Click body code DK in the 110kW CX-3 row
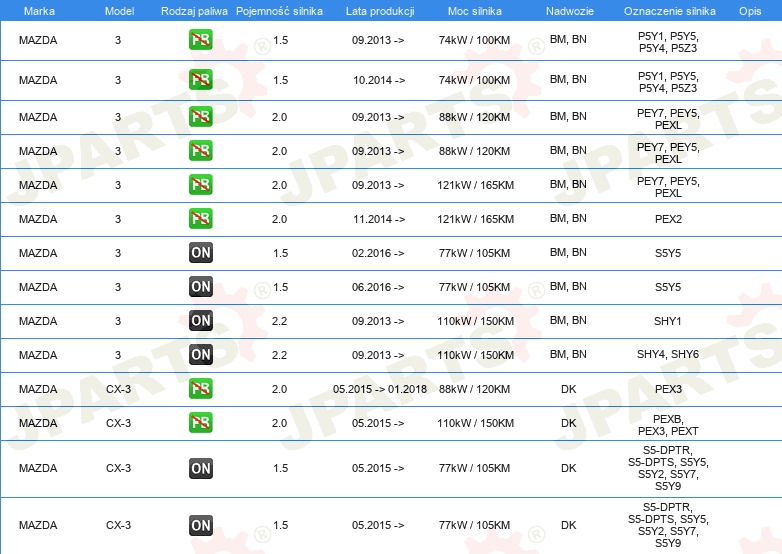The image size is (782, 554). pos(569,423)
